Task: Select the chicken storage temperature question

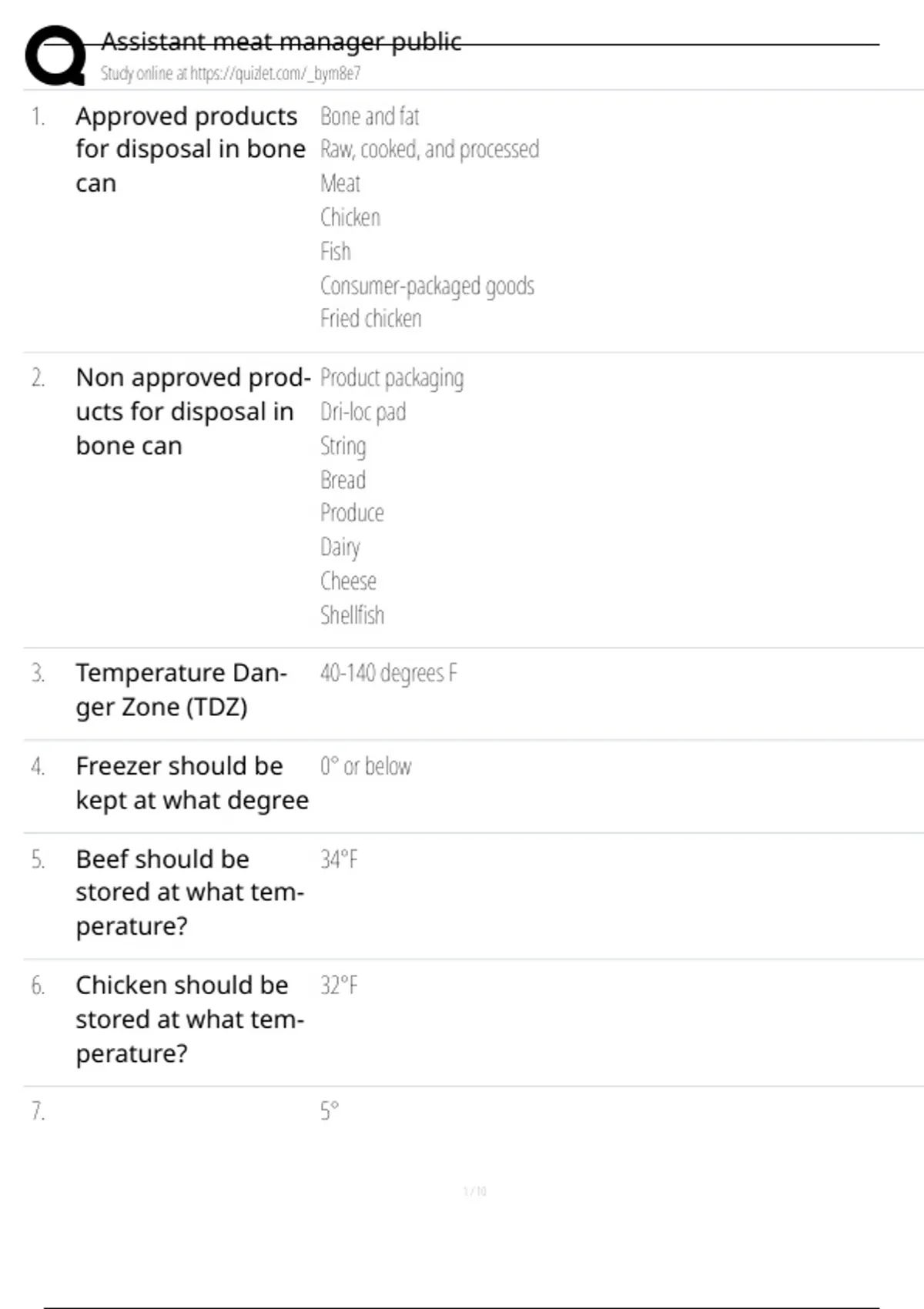Action: pyautogui.click(x=189, y=1019)
